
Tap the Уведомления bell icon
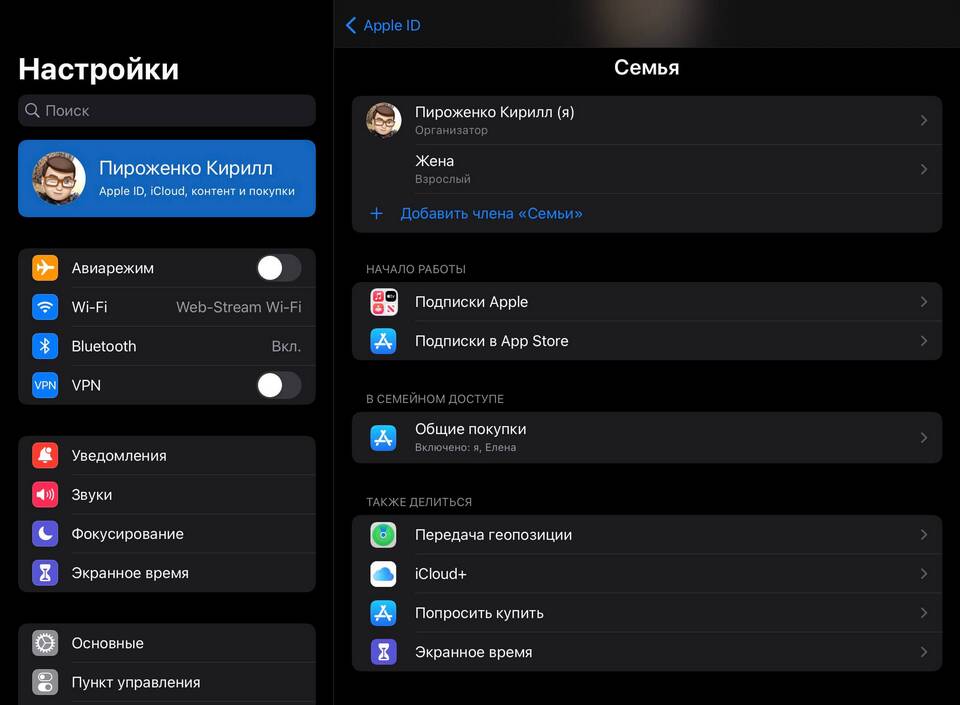click(45, 455)
